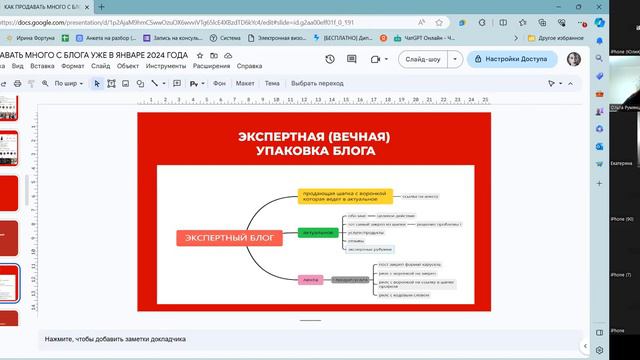This screenshot has height=360, width=640.
Task: Start the Слайд-шоу presentation
Action: pos(423,59)
